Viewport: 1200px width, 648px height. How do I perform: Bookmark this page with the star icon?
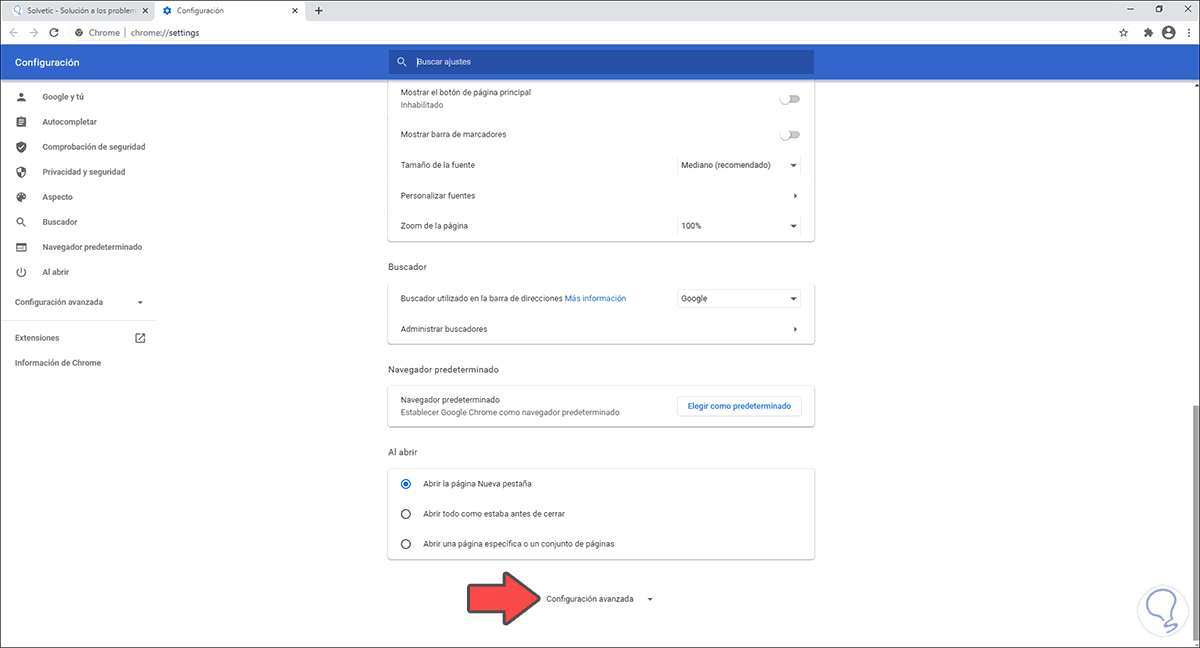(x=1124, y=32)
